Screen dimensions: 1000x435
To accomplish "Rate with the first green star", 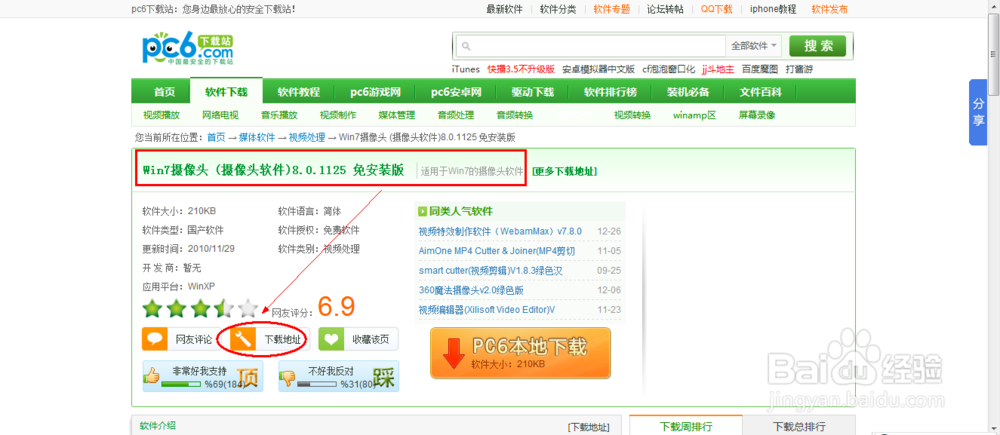I will 152,309.
